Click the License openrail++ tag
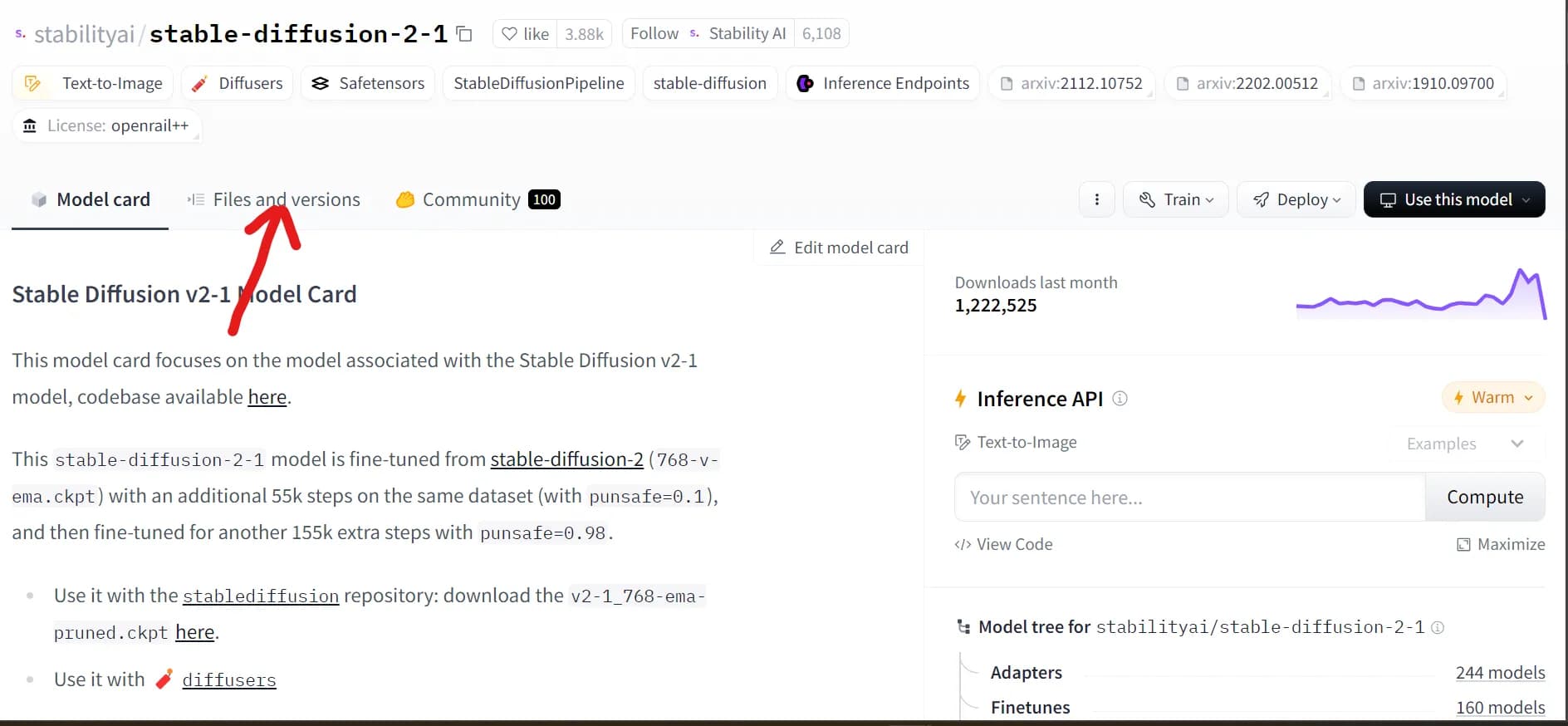Screen dimensions: 1568x726 tap(106, 125)
